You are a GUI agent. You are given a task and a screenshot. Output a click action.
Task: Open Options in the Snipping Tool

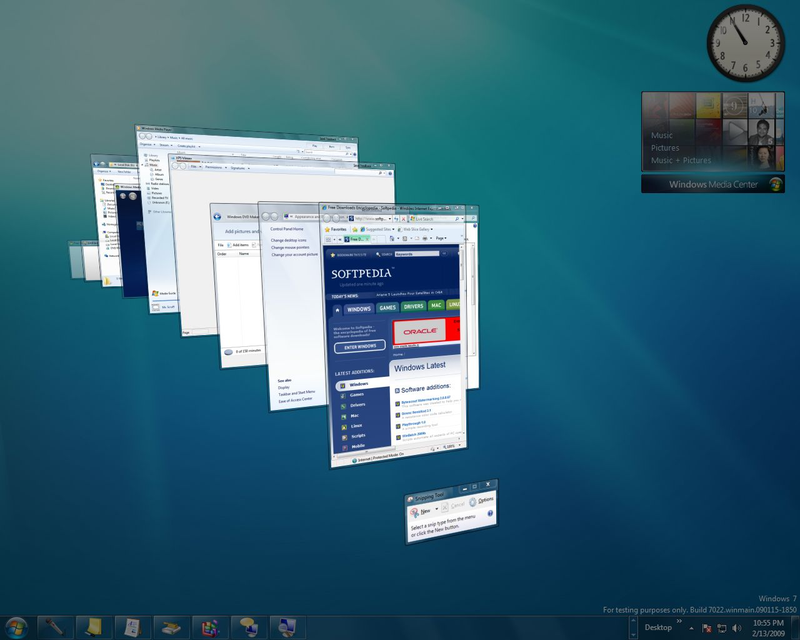click(482, 500)
